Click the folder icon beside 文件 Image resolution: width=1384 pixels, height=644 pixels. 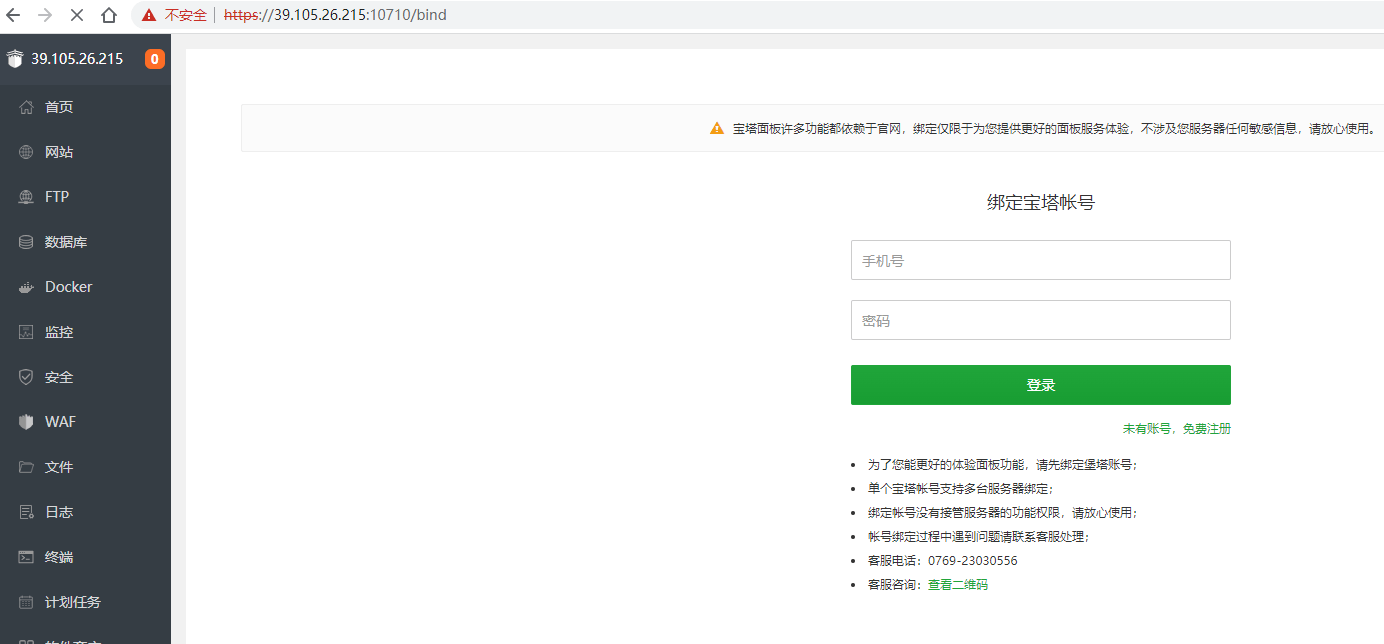[x=27, y=467]
